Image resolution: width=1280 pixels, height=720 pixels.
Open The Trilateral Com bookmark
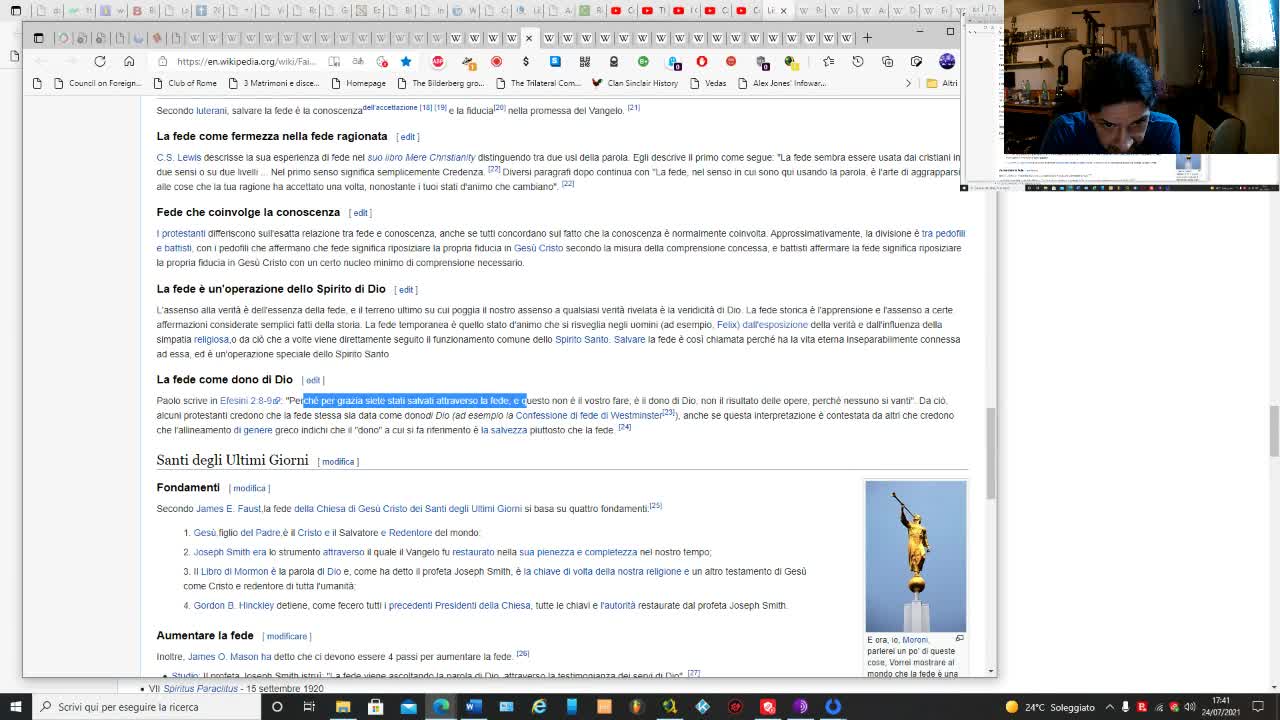(537, 83)
